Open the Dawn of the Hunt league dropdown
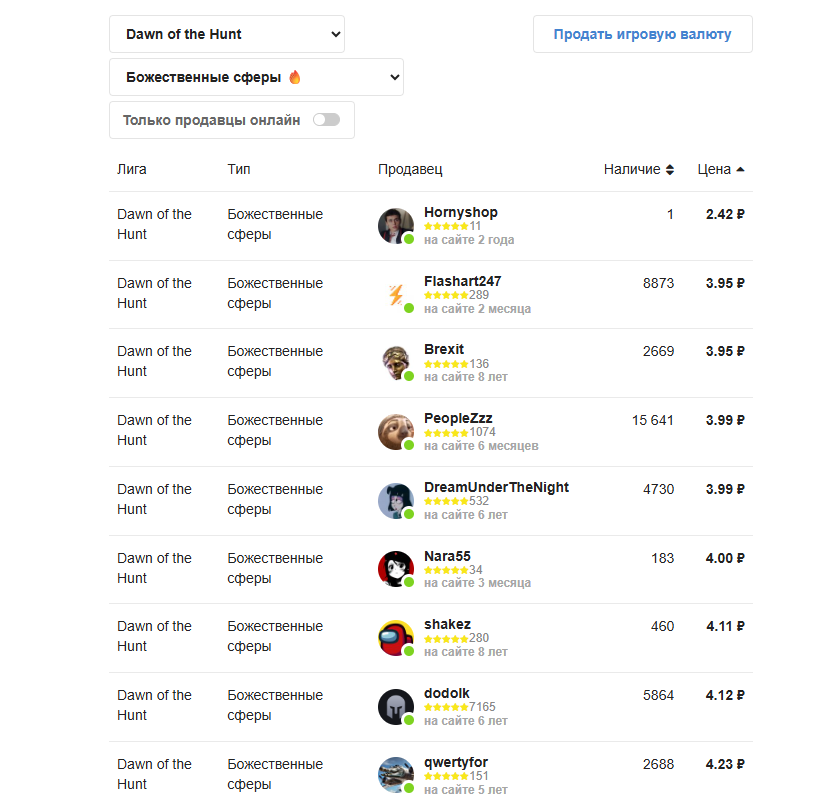 point(227,34)
